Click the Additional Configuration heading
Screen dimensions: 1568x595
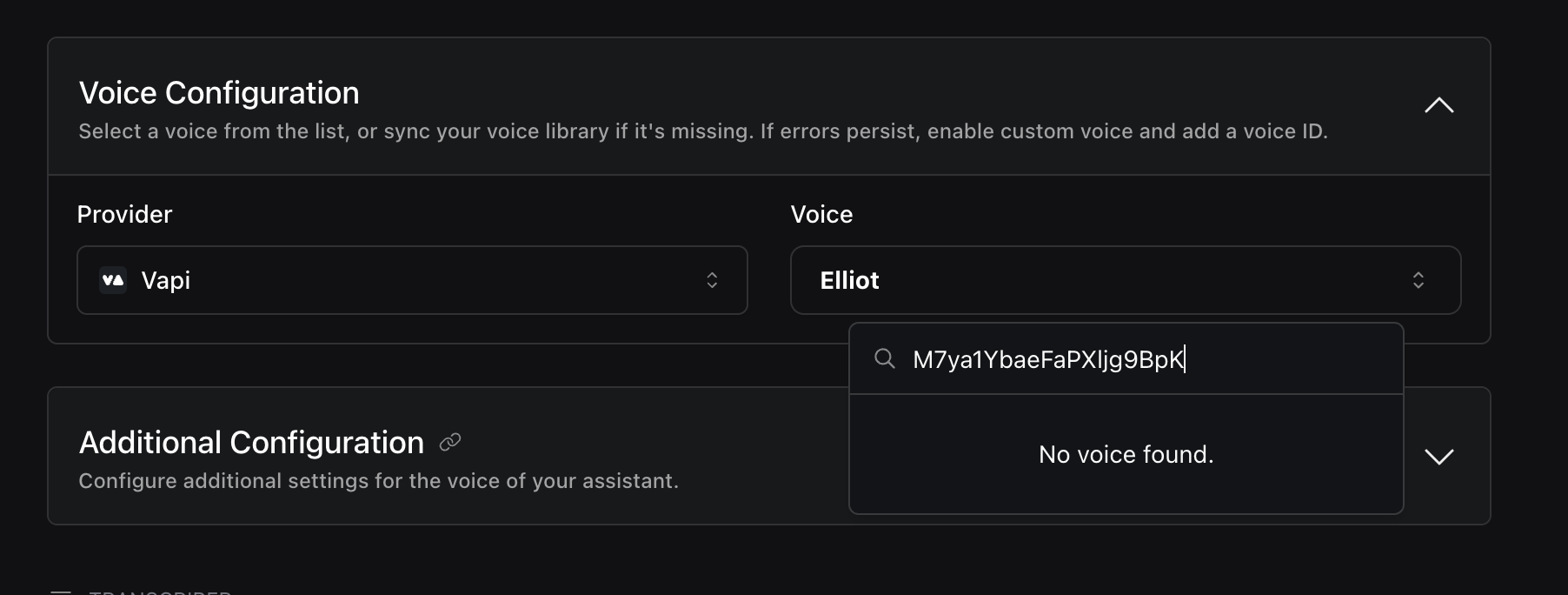pyautogui.click(x=251, y=443)
